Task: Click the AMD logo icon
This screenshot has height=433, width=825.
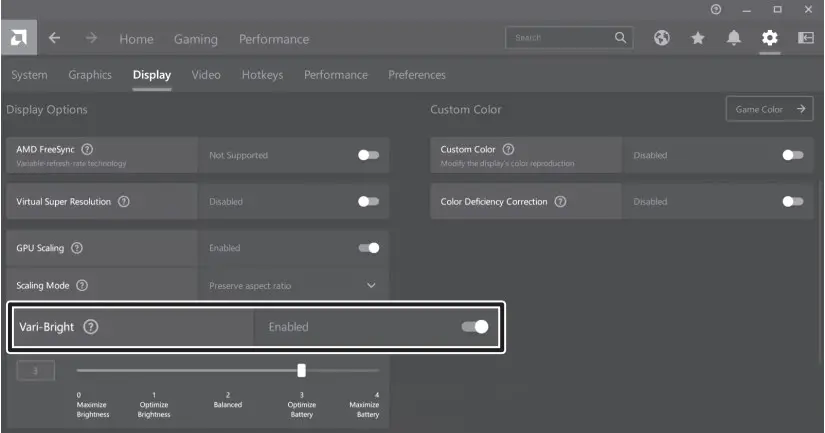Action: point(19,38)
